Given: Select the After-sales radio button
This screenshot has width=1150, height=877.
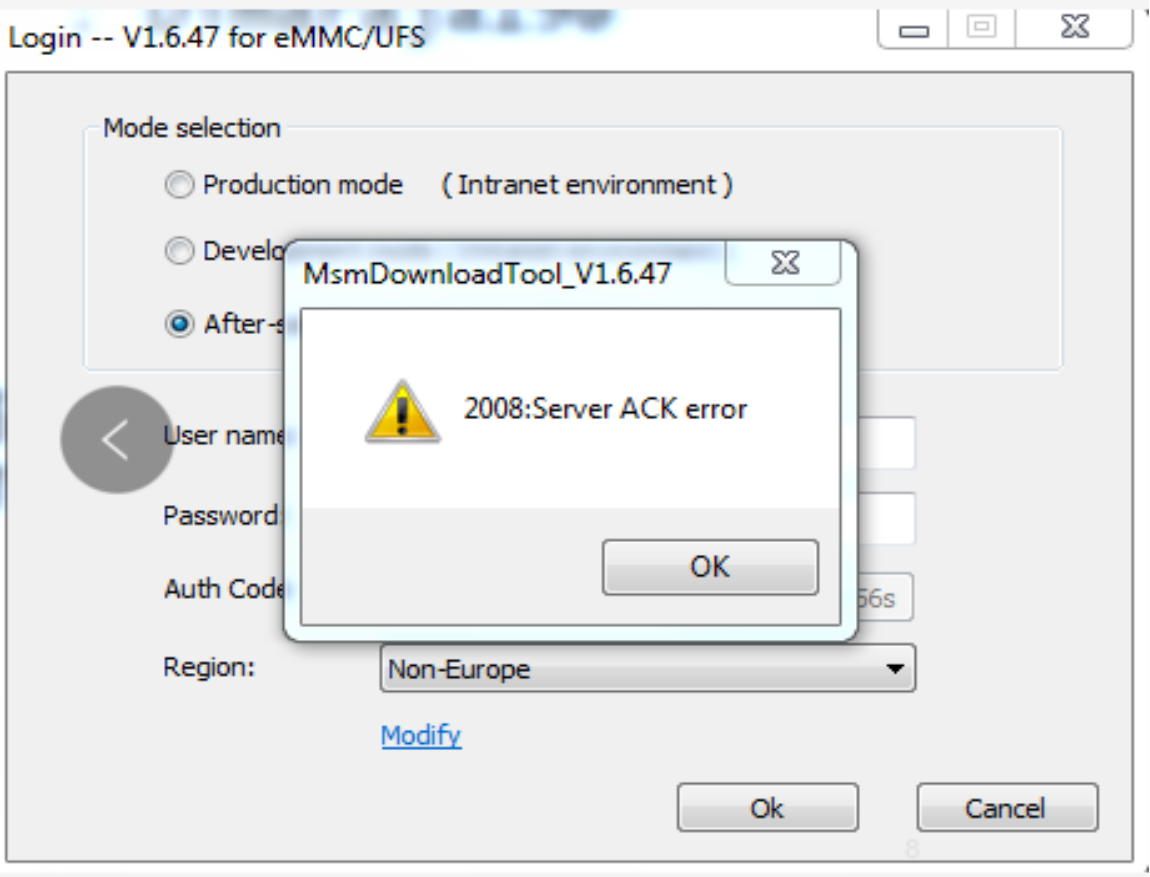Looking at the screenshot, I should 179,325.
